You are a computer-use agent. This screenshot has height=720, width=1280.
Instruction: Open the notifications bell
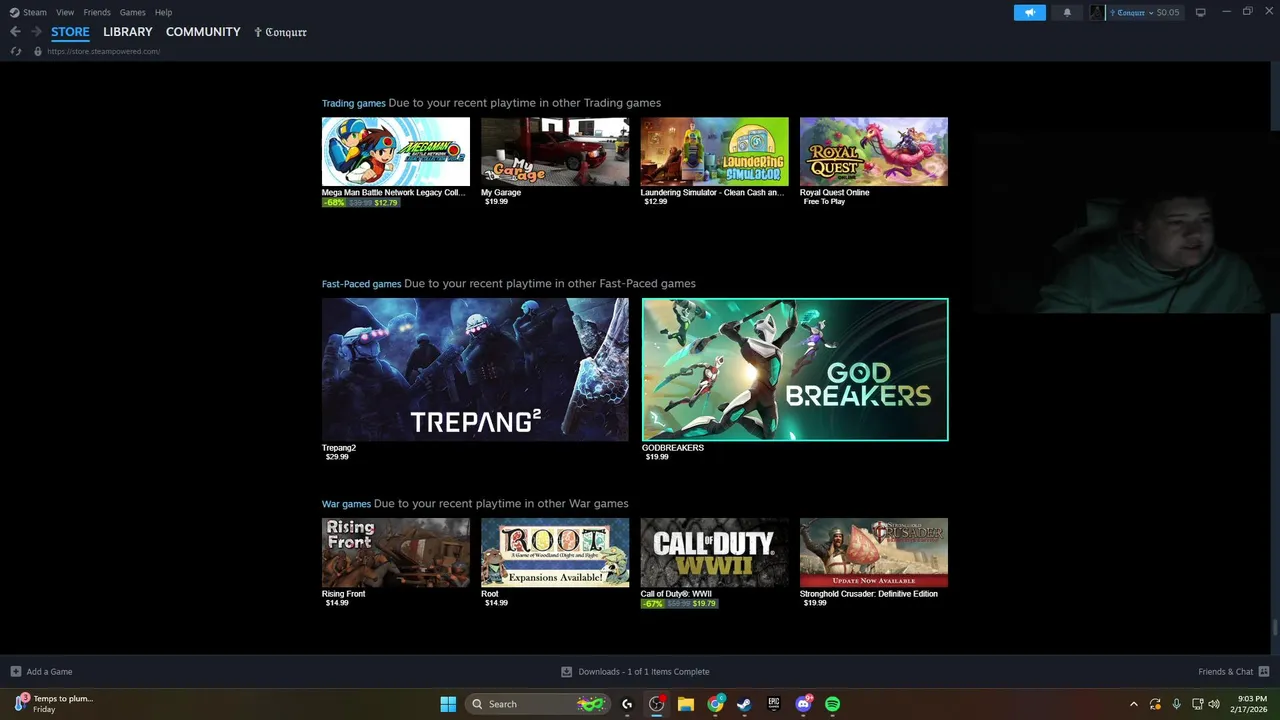(x=1067, y=12)
